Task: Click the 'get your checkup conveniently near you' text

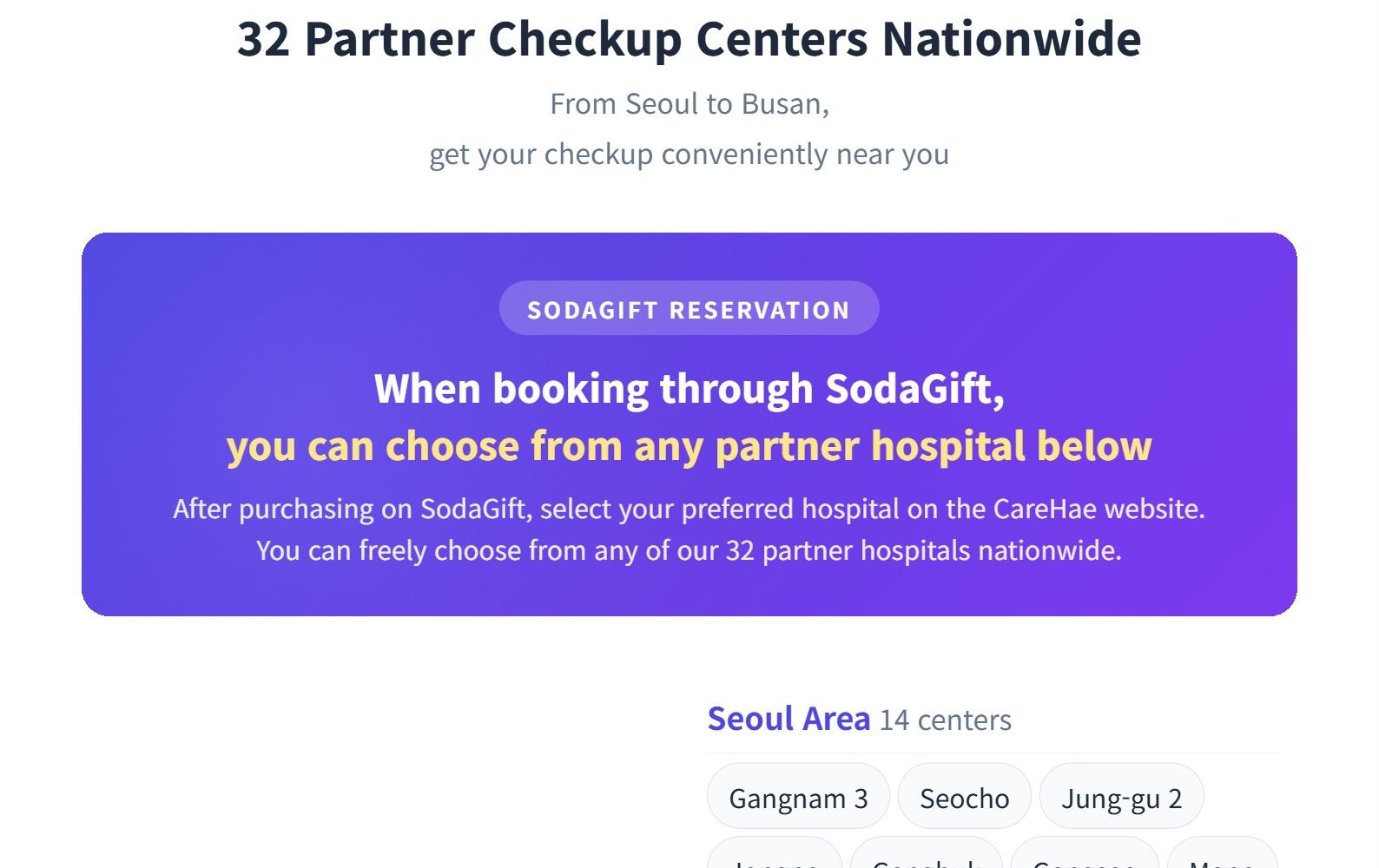Action: 689,155
